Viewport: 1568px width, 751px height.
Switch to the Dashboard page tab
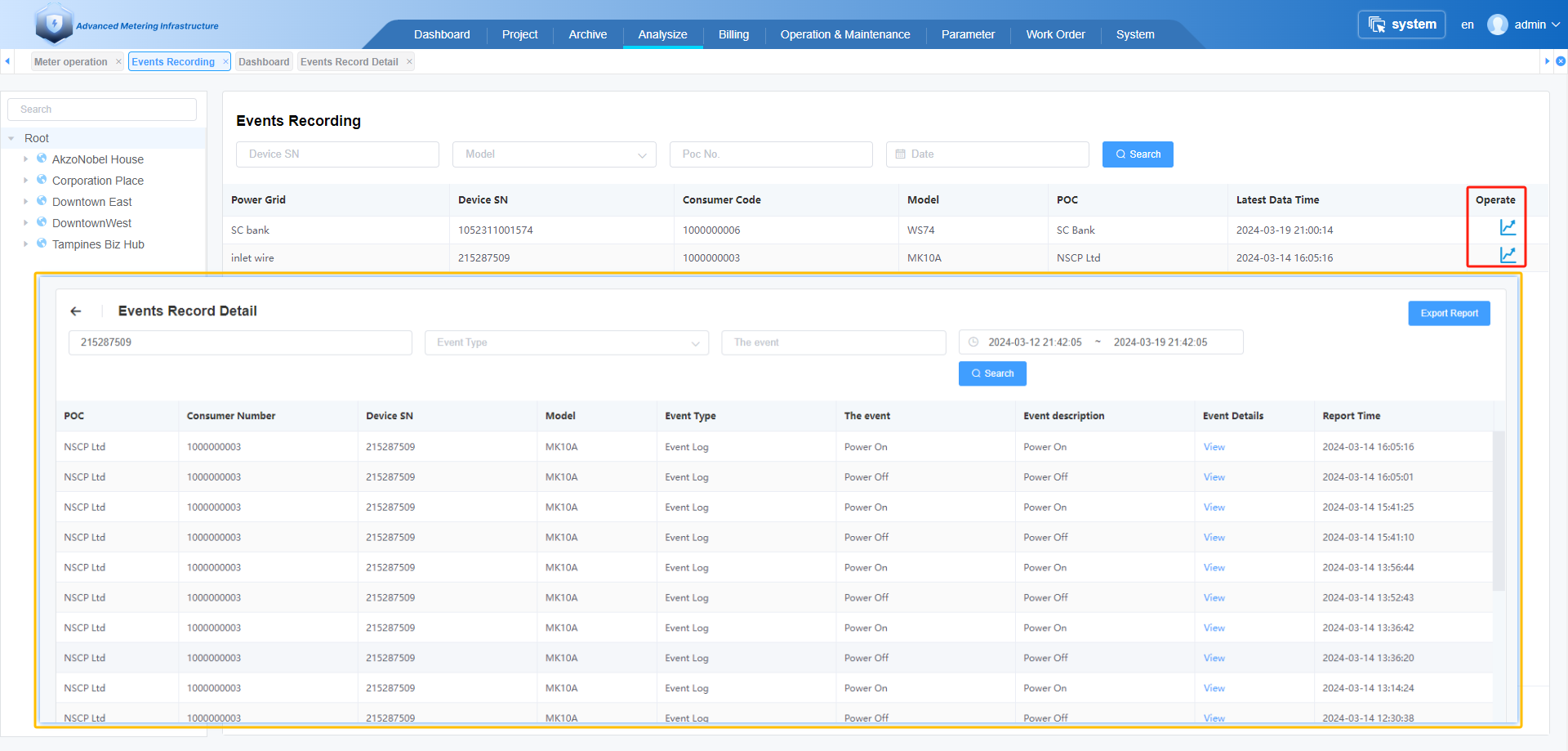pyautogui.click(x=264, y=61)
